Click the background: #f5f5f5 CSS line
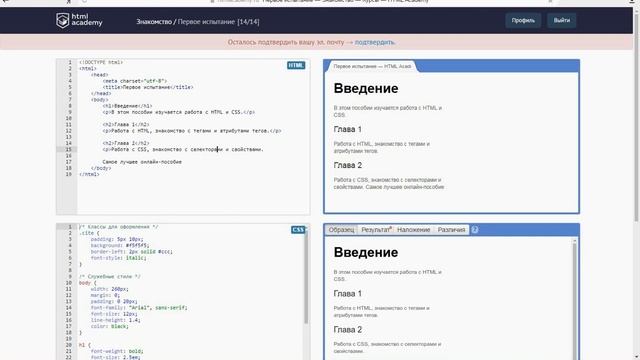 (x=119, y=245)
